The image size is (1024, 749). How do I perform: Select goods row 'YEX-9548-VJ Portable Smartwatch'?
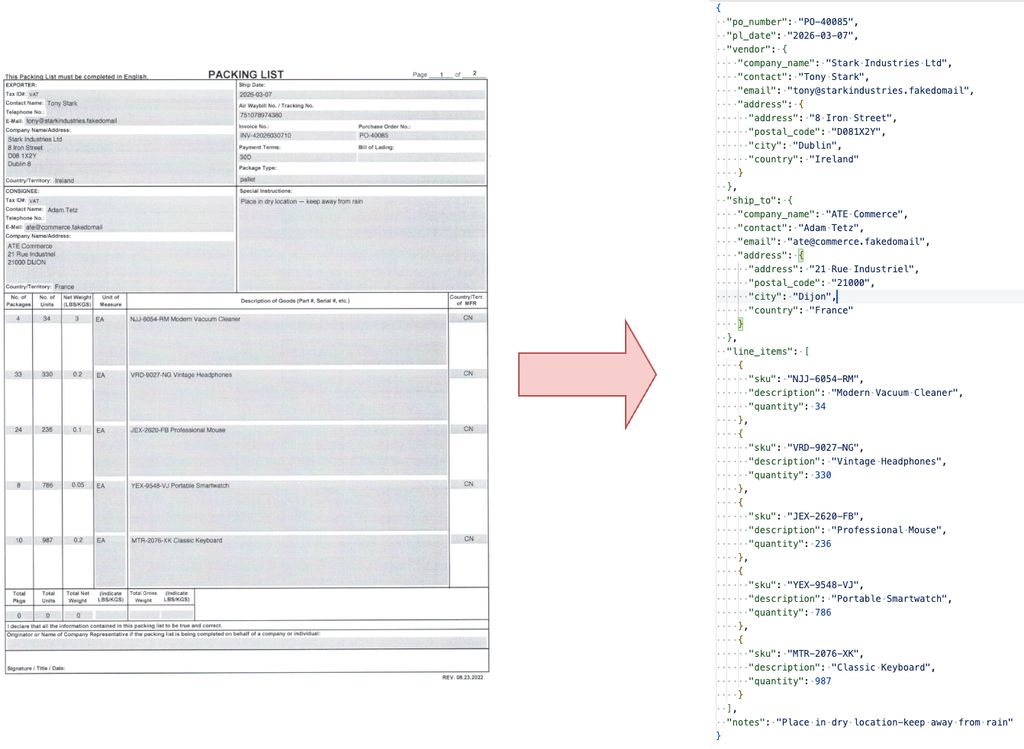click(180, 486)
